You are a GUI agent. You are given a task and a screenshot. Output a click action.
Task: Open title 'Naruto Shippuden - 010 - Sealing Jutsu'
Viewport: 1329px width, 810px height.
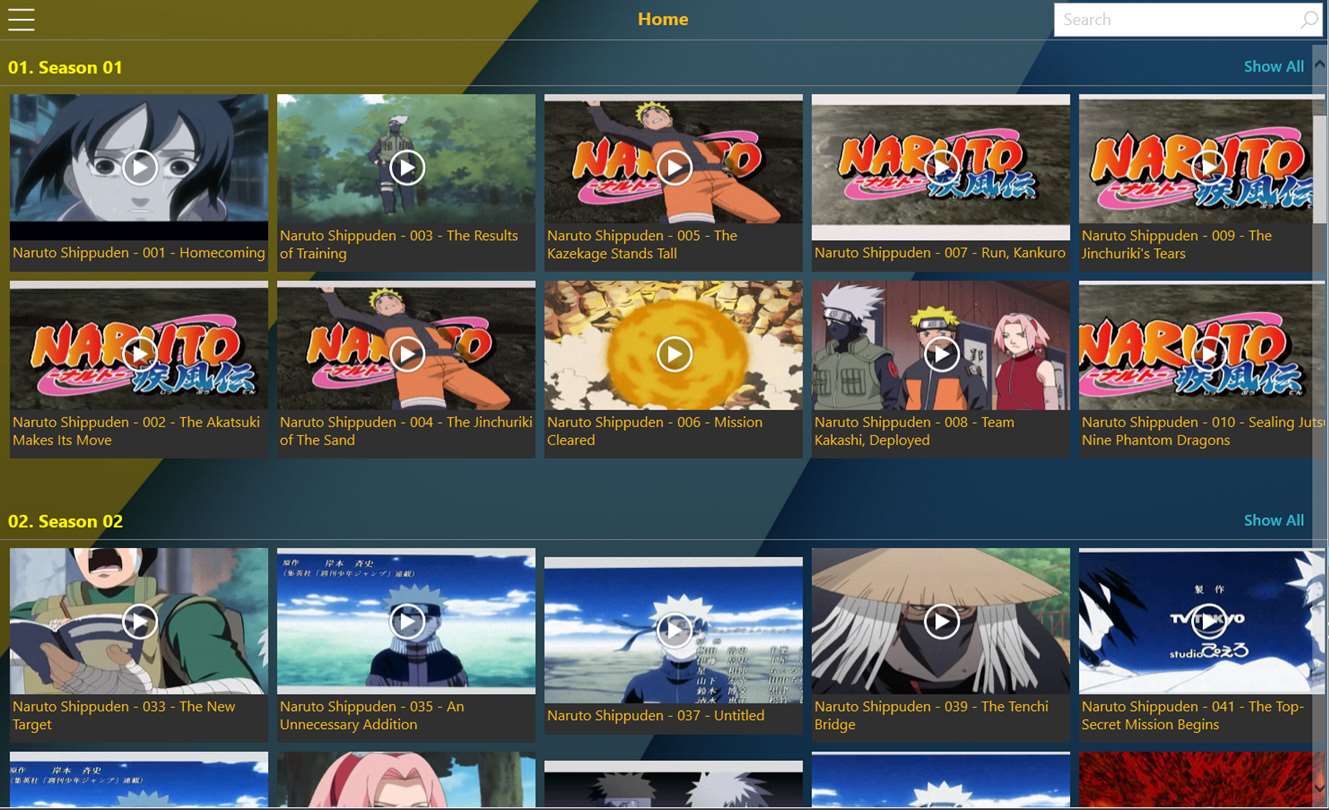(1203, 431)
